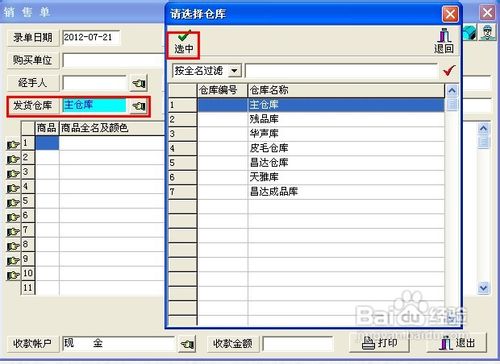Image resolution: width=500 pixels, height=364 pixels.
Task: Click the 收款金额 amount input field
Action: (297, 344)
